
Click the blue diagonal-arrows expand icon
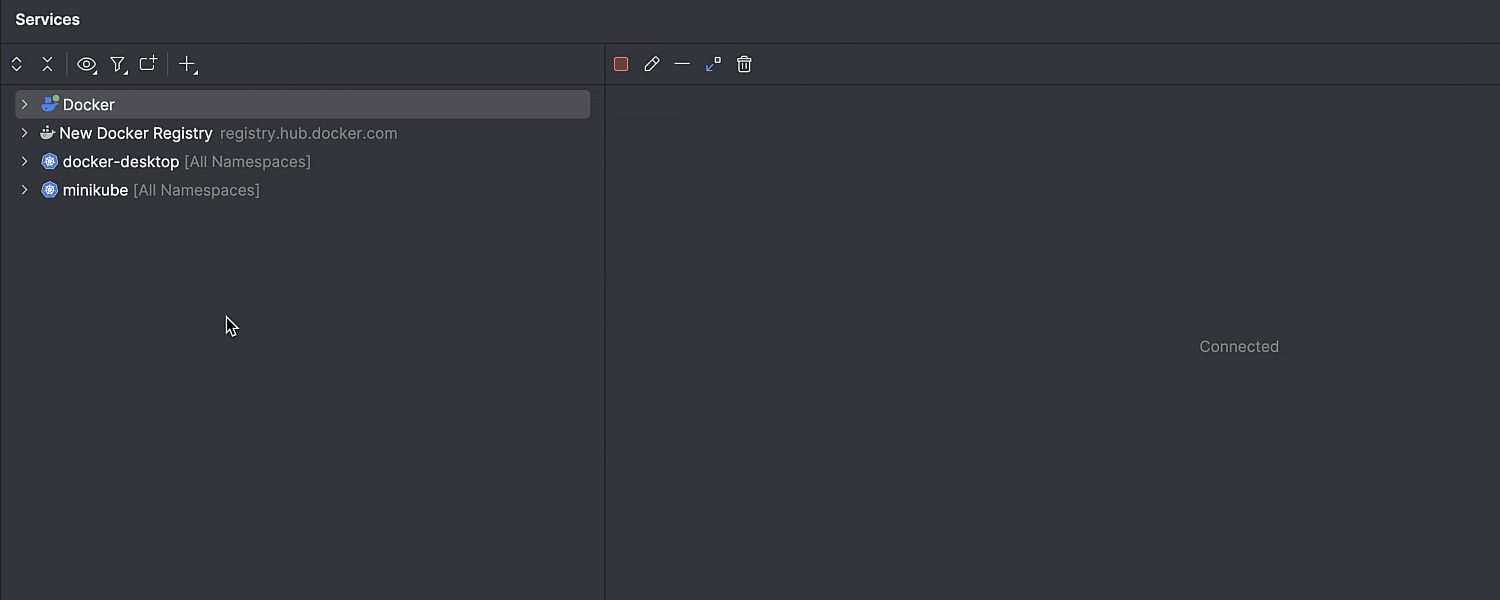pos(713,64)
